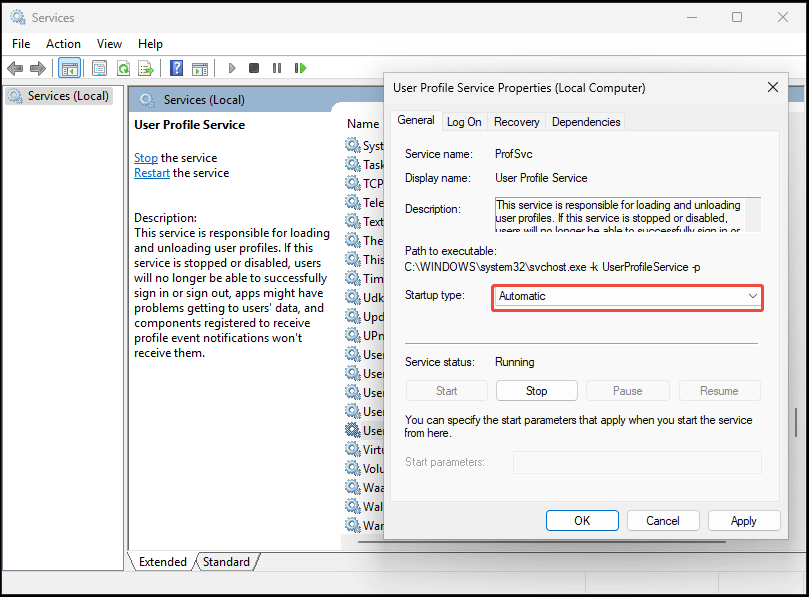Click the Cancel button
809x597 pixels.
click(663, 521)
